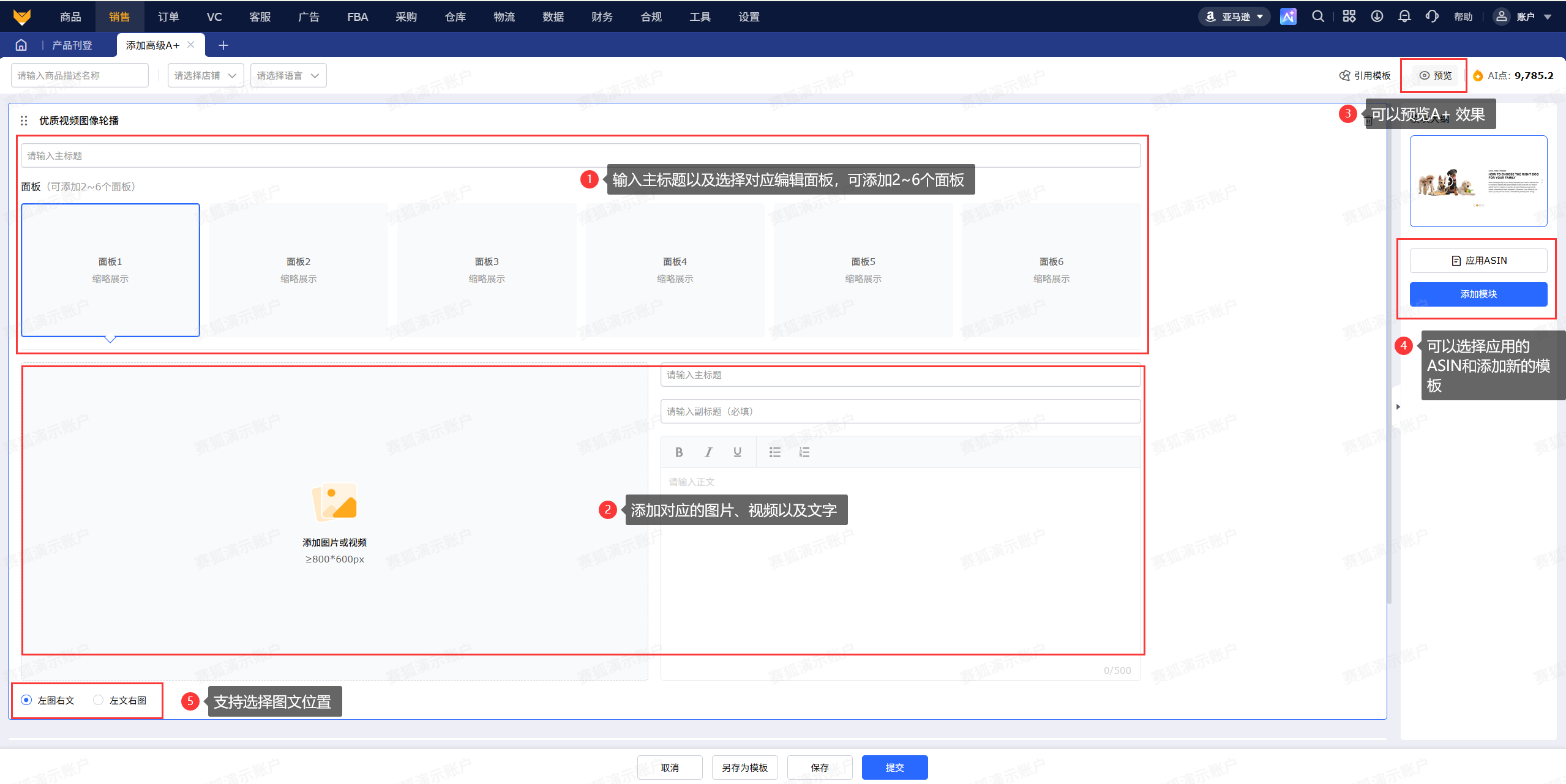1566x784 pixels.
Task: Insert a numbered list
Action: (804, 452)
